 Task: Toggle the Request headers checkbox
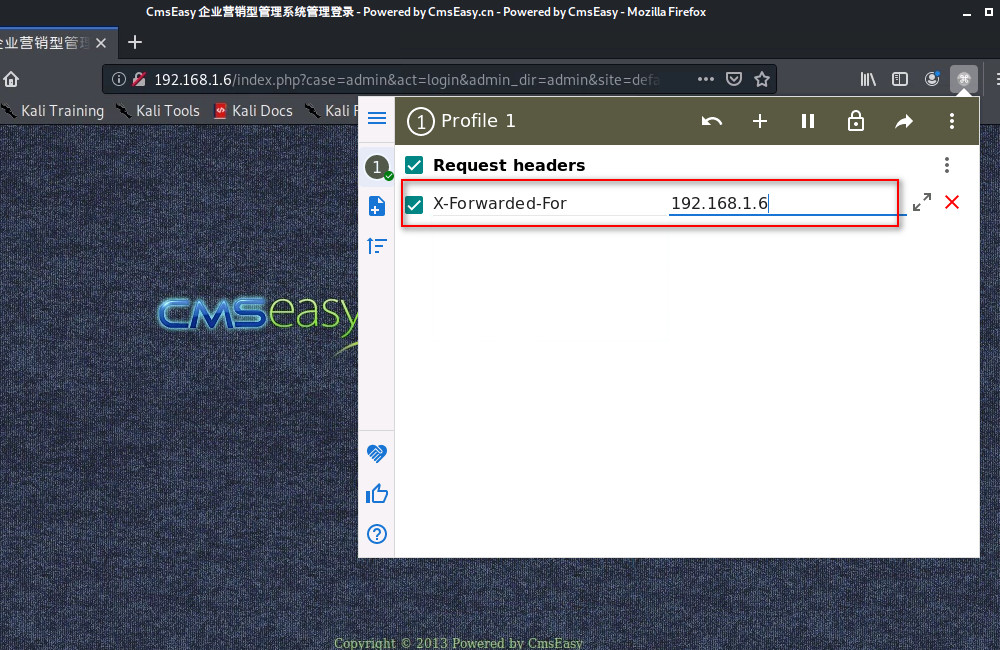pos(414,165)
